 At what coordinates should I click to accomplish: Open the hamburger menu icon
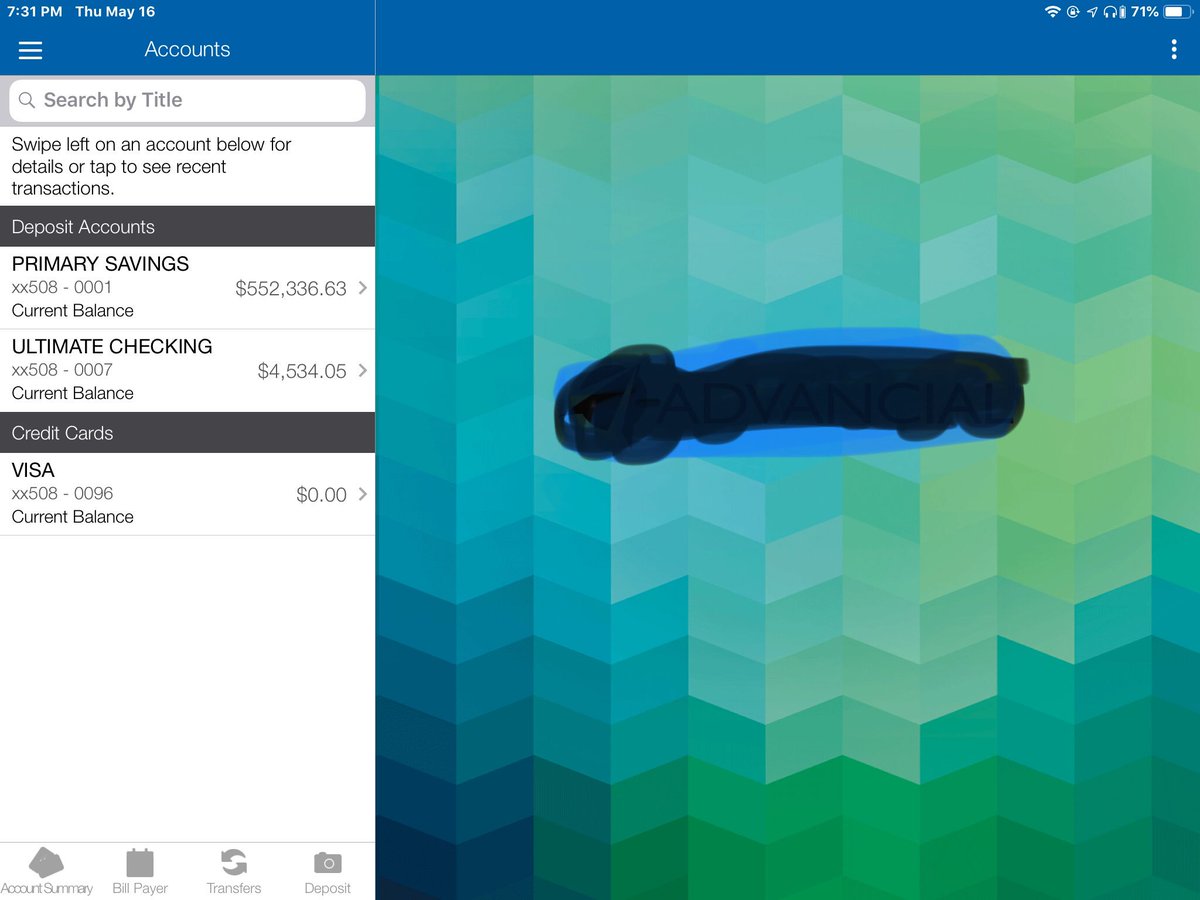(x=31, y=50)
